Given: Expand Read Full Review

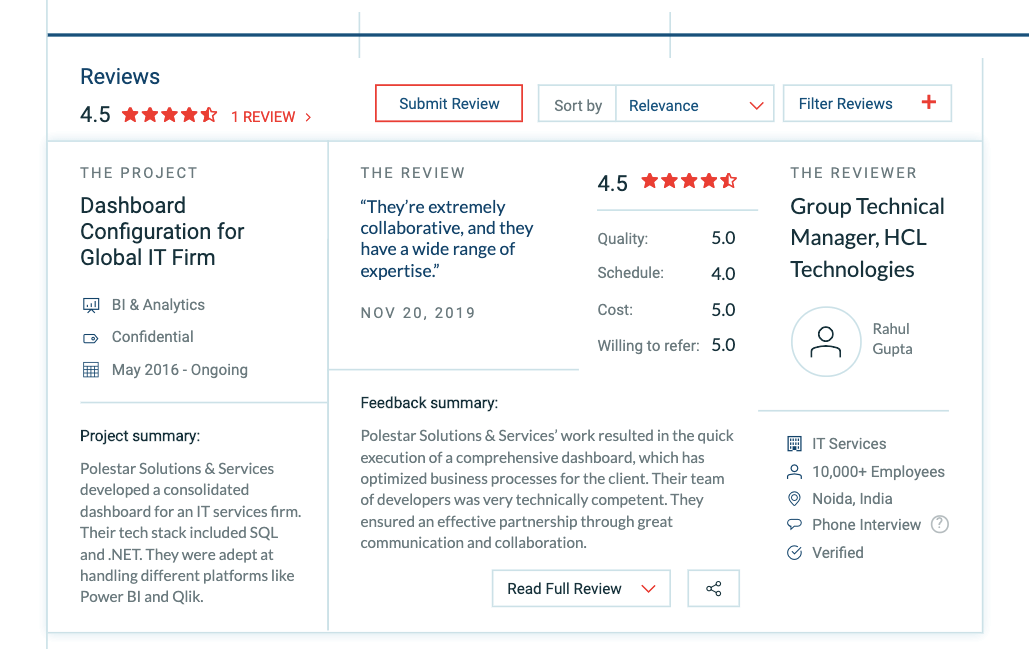Looking at the screenshot, I should pos(580,589).
